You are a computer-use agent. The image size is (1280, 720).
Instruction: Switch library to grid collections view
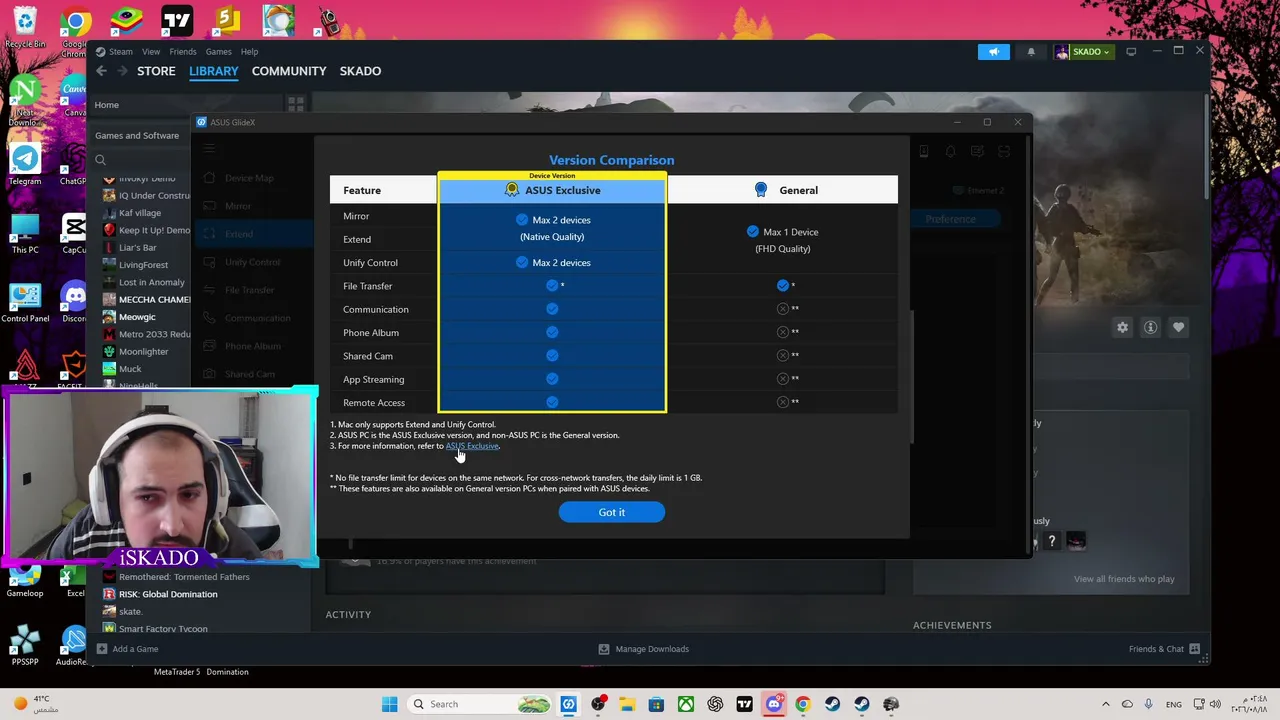296,104
